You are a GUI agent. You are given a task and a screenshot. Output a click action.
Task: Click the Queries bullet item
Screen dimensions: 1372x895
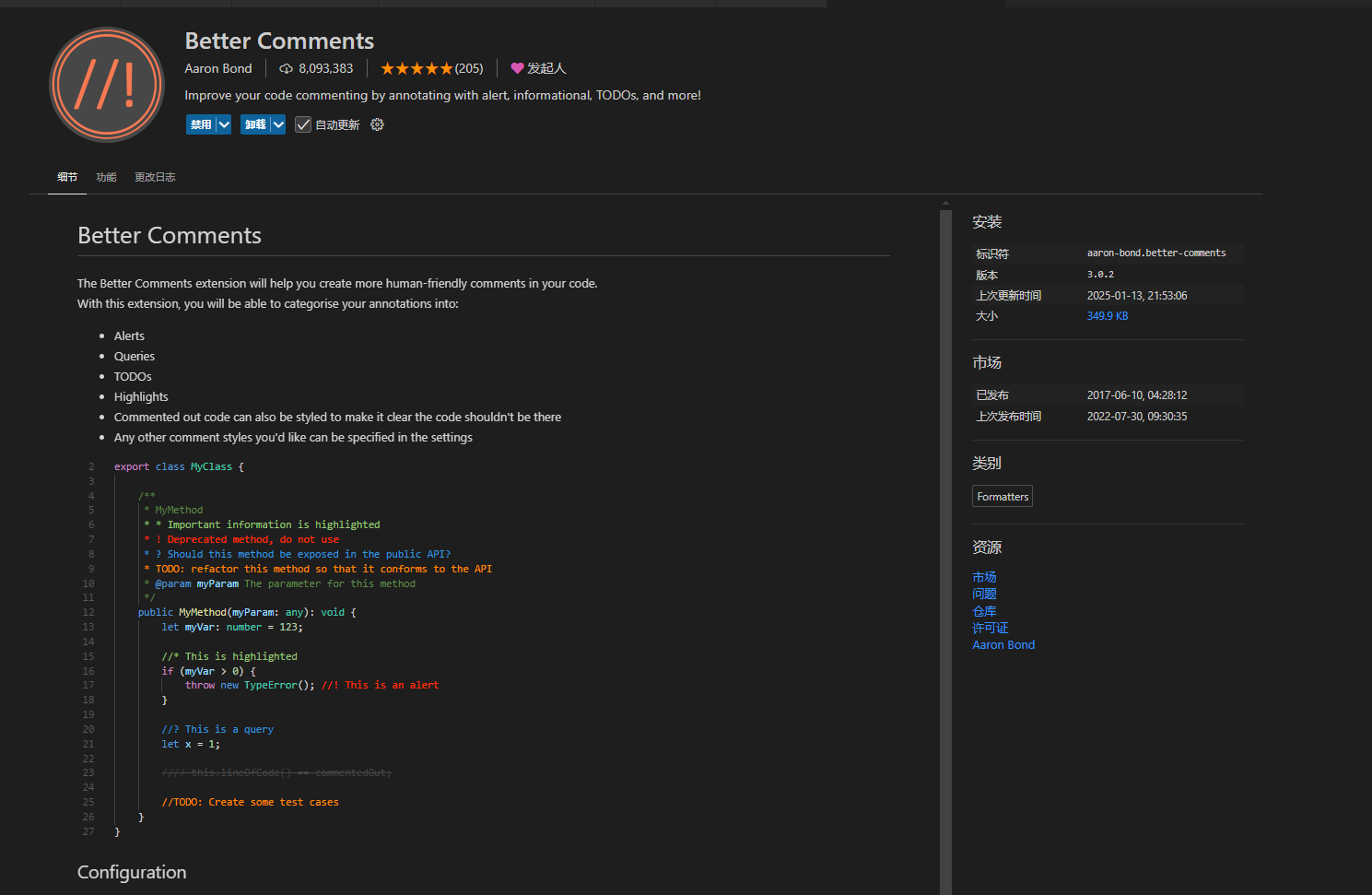135,357
